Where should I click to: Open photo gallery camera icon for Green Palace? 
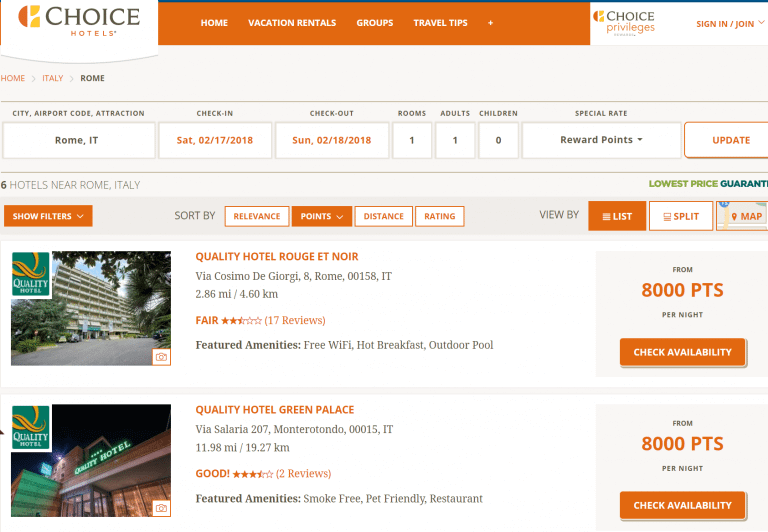tap(161, 508)
